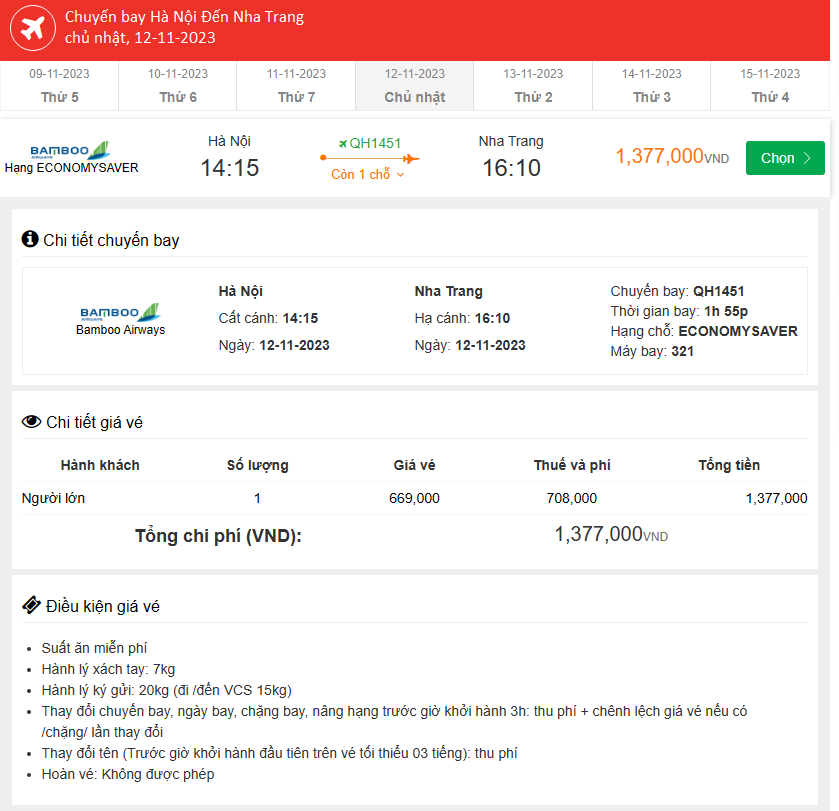This screenshot has width=839, height=811.
Task: Open the 14-11-2023 Thứ 3 date tab
Action: [x=652, y=85]
